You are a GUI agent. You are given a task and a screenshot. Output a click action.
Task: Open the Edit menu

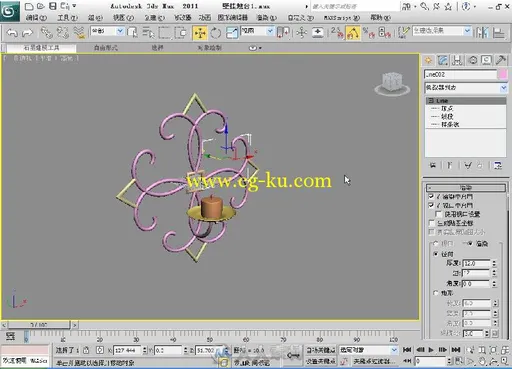pyautogui.click(x=36, y=18)
